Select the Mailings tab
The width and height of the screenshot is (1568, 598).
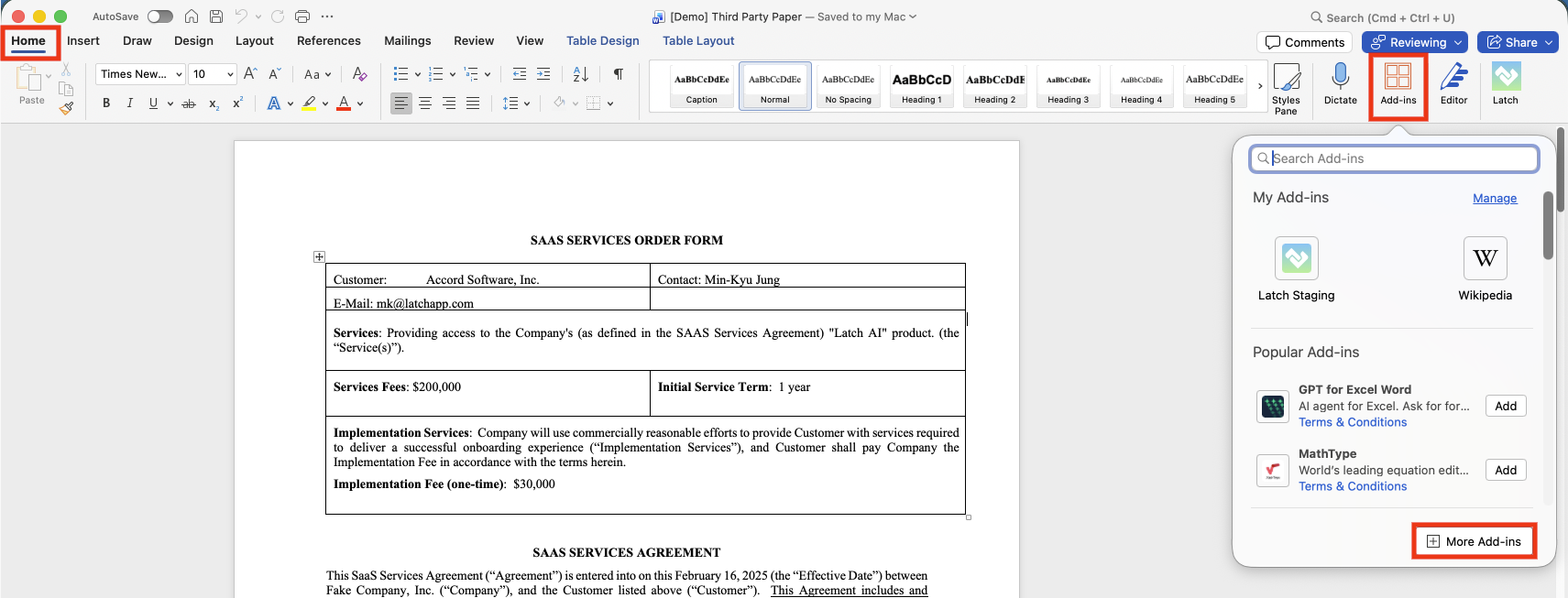tap(408, 41)
